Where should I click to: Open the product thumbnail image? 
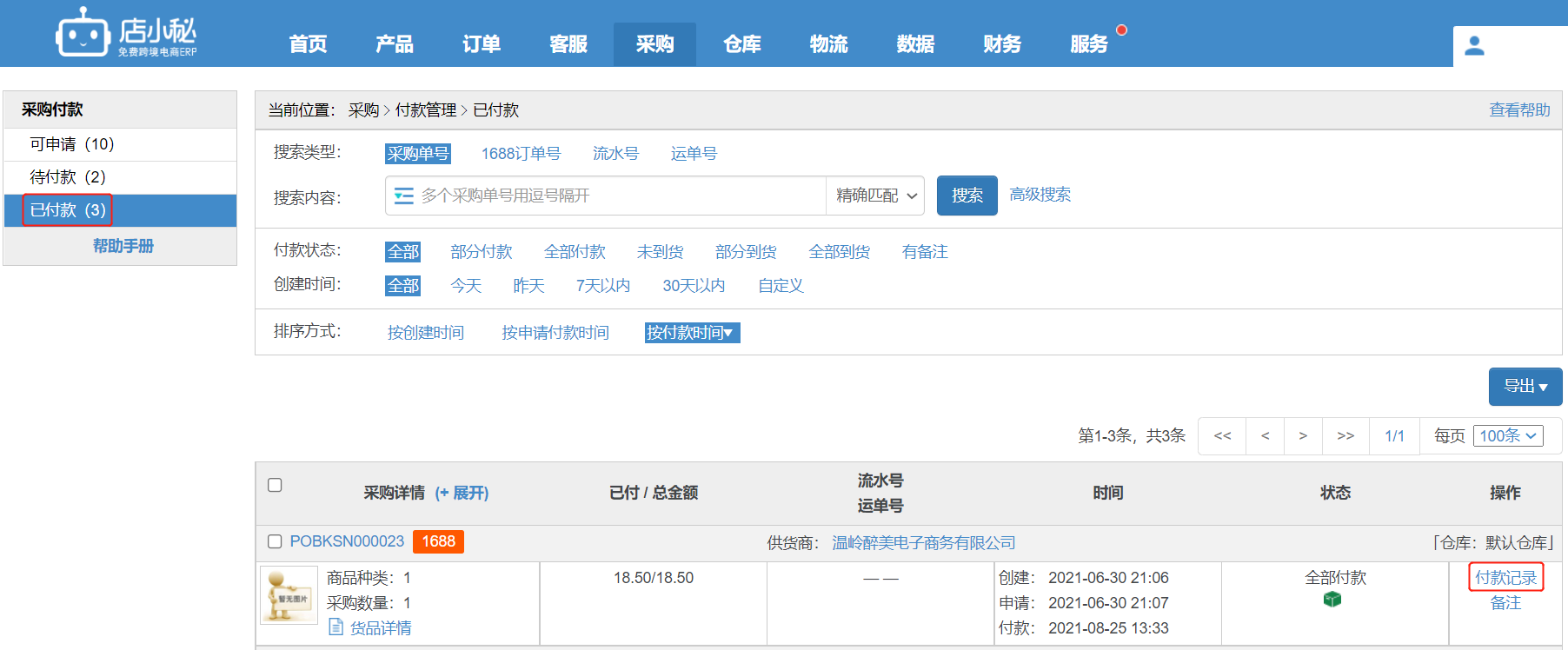tap(289, 594)
